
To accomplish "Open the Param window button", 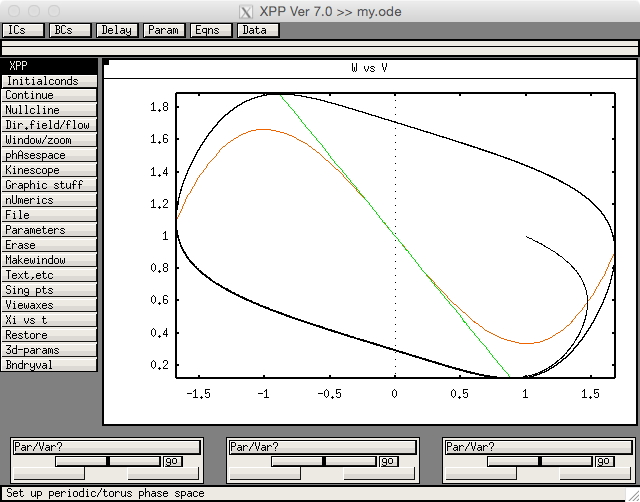I will click(x=164, y=30).
